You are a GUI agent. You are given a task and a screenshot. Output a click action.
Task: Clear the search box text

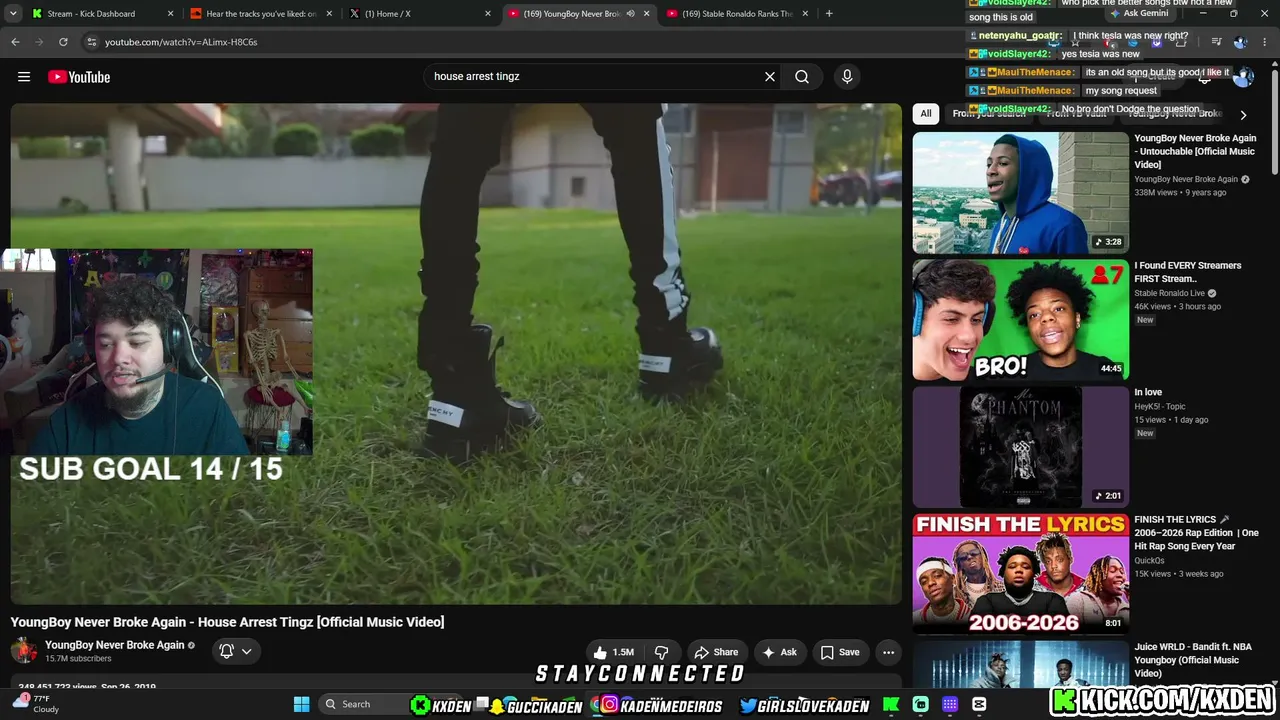click(x=770, y=77)
